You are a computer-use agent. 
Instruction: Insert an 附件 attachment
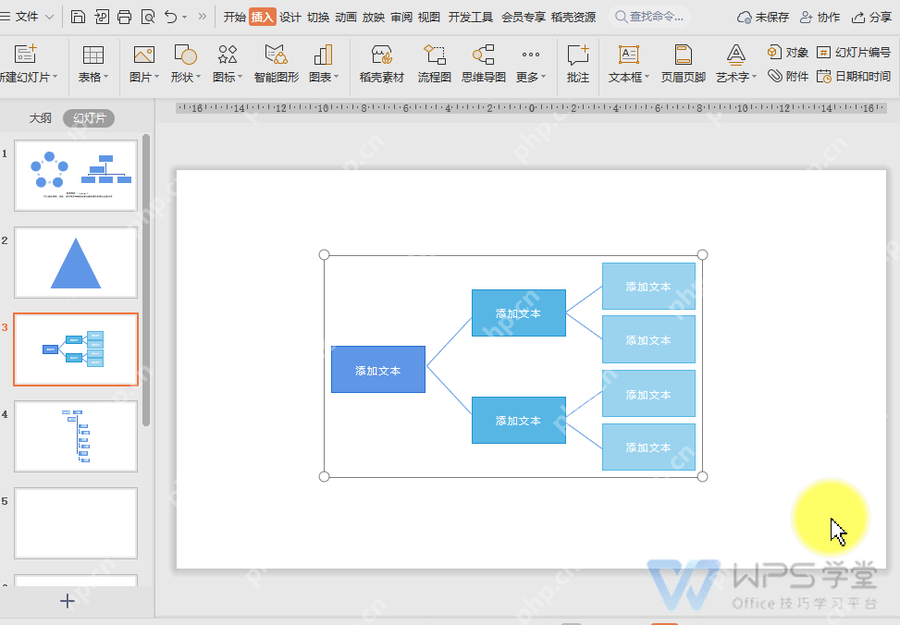[x=788, y=76]
